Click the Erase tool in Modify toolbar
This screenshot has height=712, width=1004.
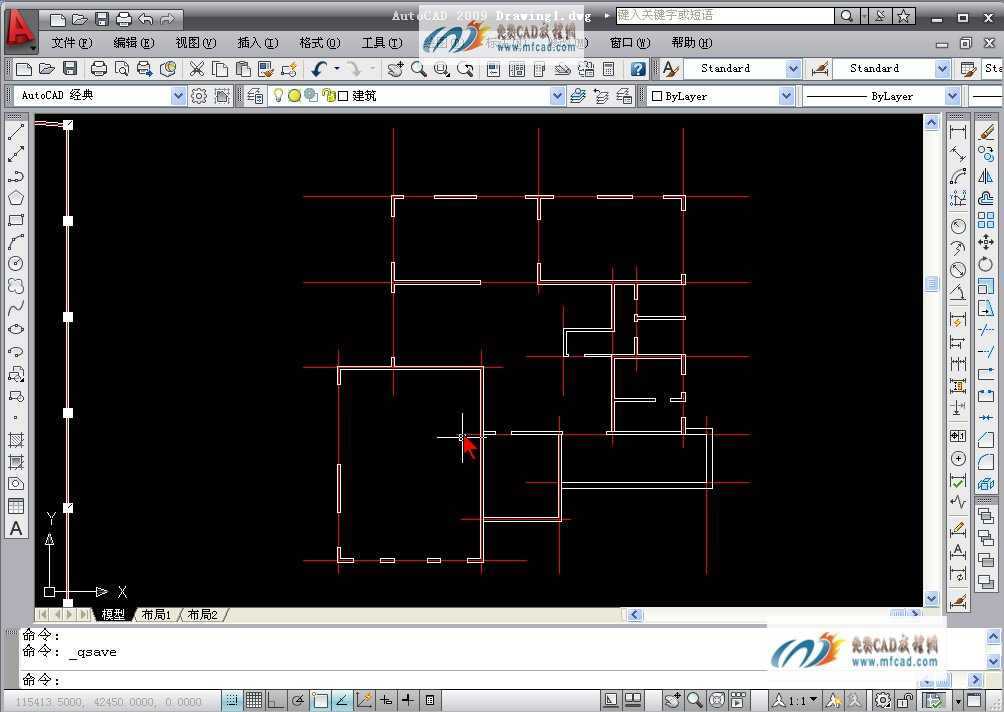click(986, 133)
